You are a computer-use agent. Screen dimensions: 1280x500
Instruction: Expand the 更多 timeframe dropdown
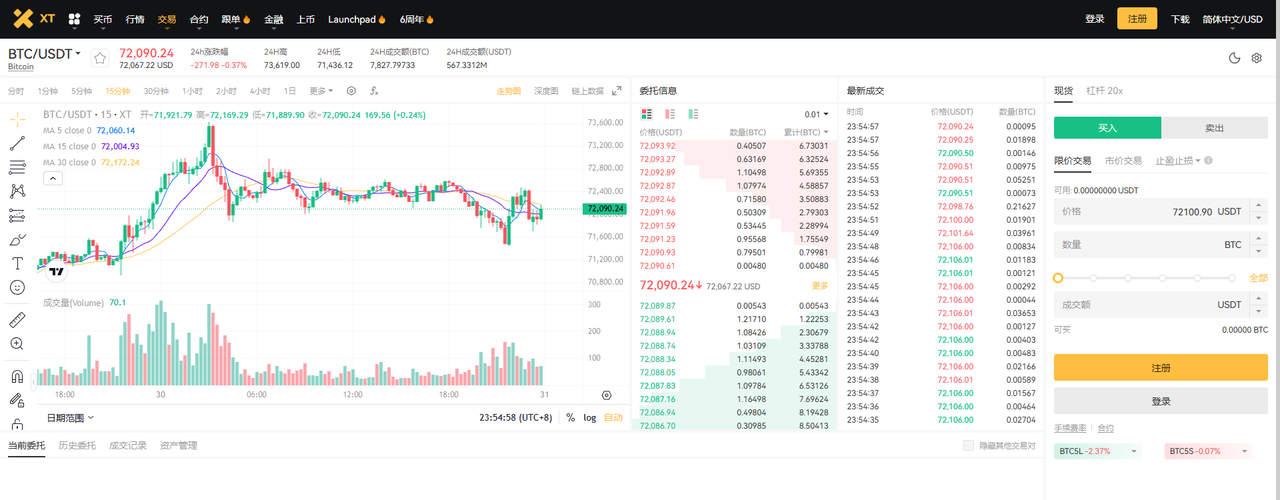coord(321,91)
